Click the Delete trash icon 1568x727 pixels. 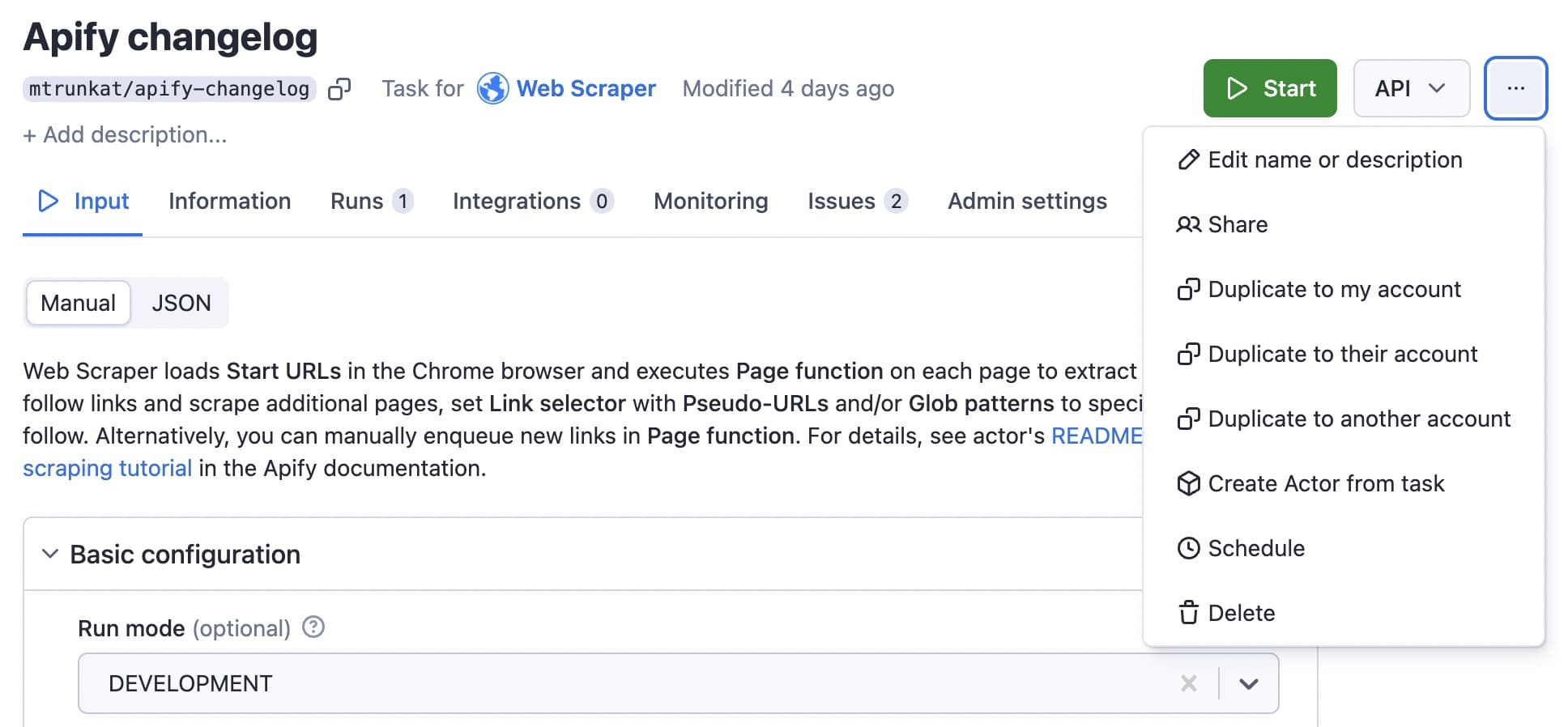pos(1188,613)
